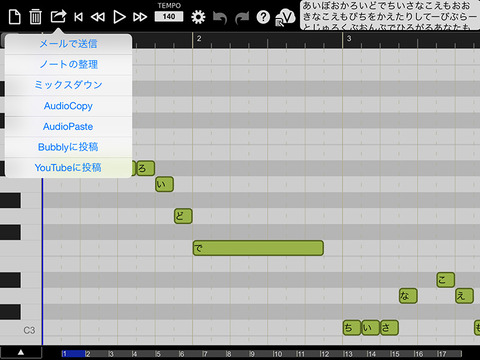Image resolution: width=480 pixels, height=360 pixels.
Task: Choose YouTubeに投稿
Action: (x=68, y=168)
